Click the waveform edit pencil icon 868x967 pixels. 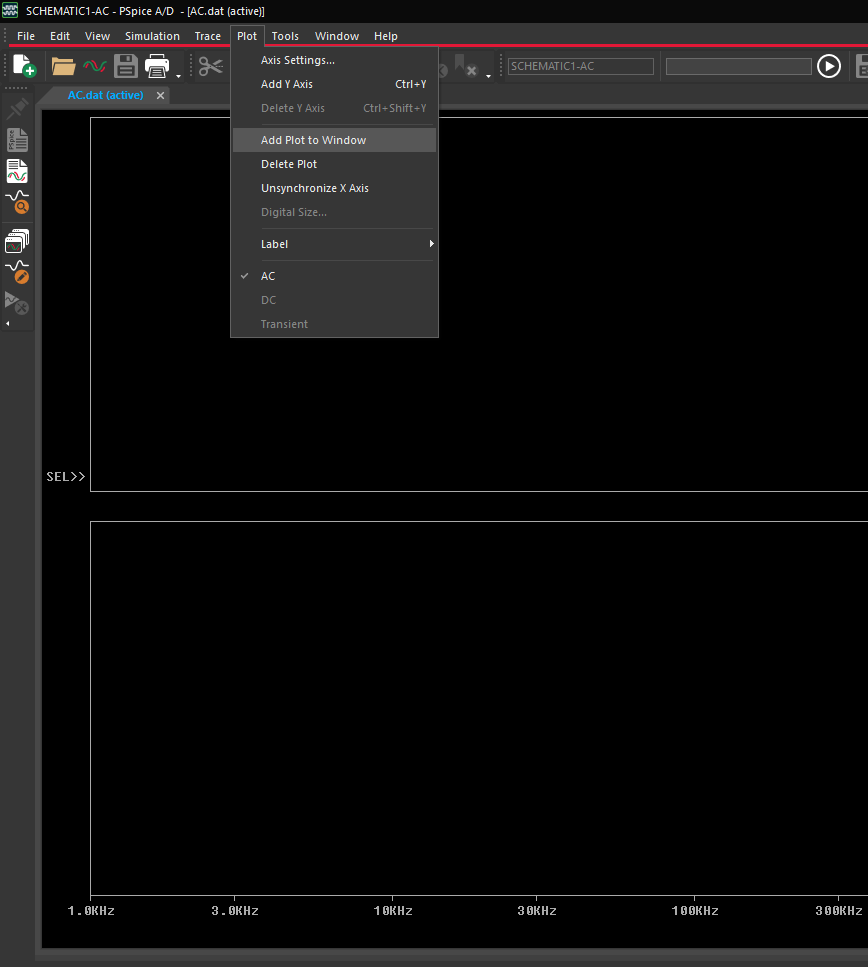pos(17,272)
